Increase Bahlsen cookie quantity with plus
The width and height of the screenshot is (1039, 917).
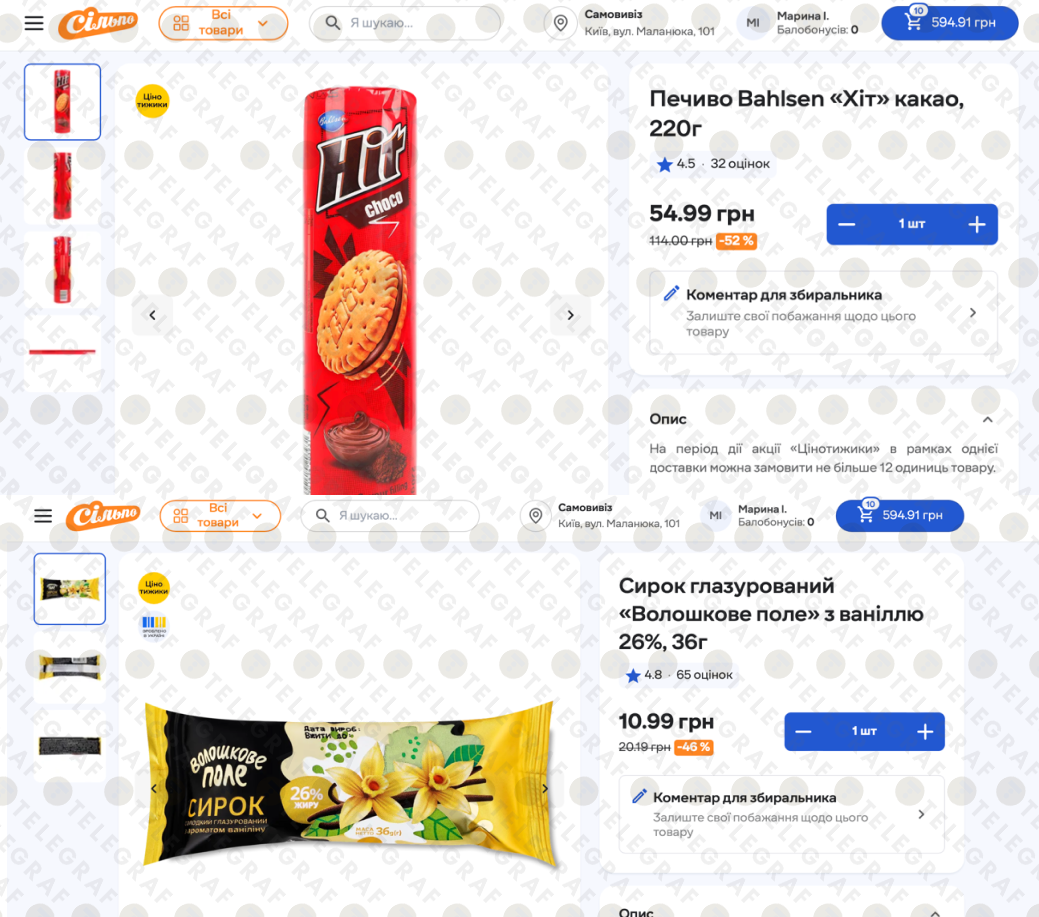click(x=976, y=225)
